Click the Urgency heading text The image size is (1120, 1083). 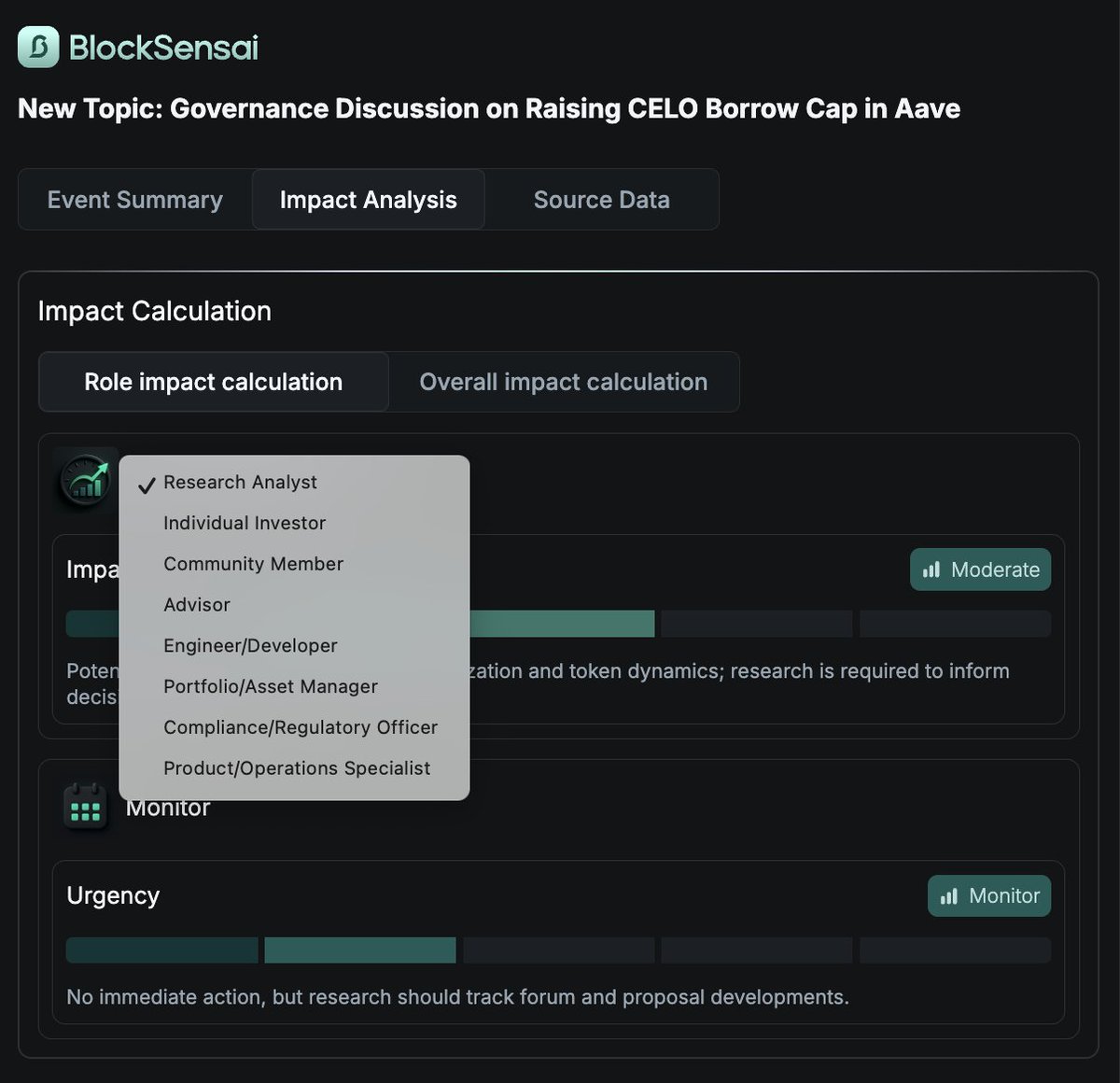click(113, 895)
